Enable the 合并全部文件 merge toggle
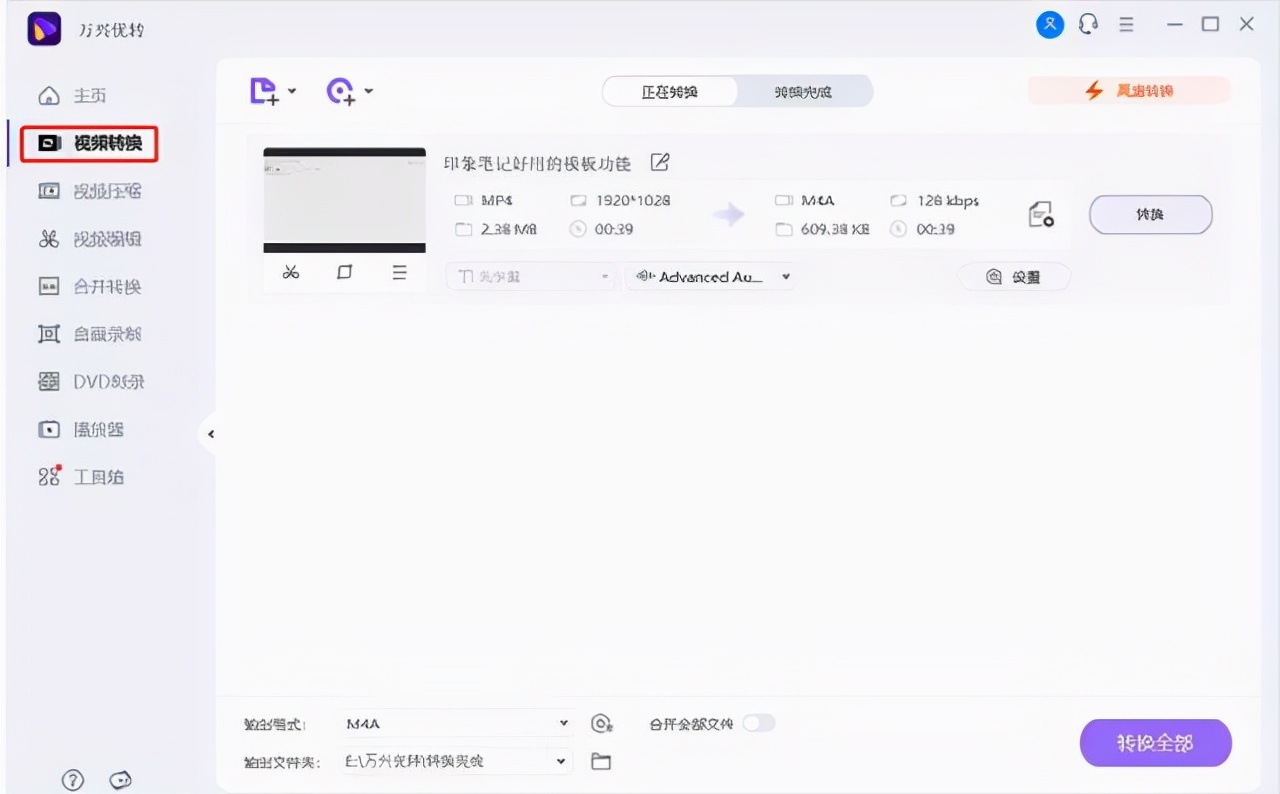1280x794 pixels. click(758, 722)
